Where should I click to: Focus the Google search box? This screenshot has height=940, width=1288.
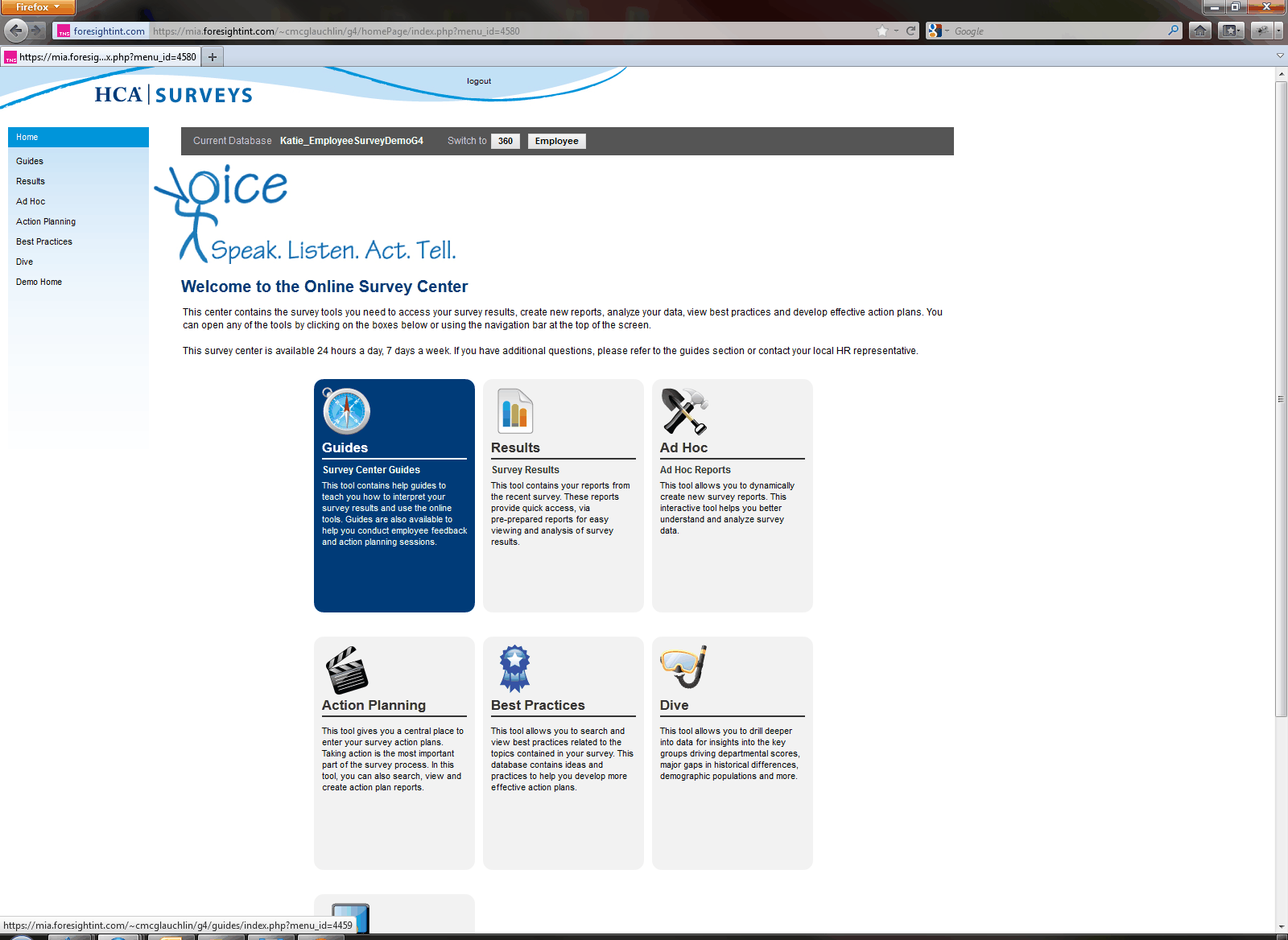pos(1059,31)
